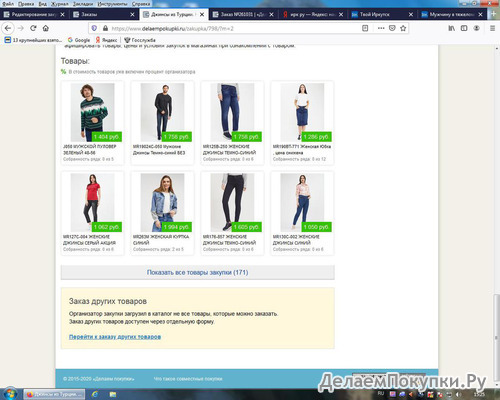Viewport: 500px width, 400px height.
Task: Reload the page with the refresh icon
Action: [x=33, y=28]
